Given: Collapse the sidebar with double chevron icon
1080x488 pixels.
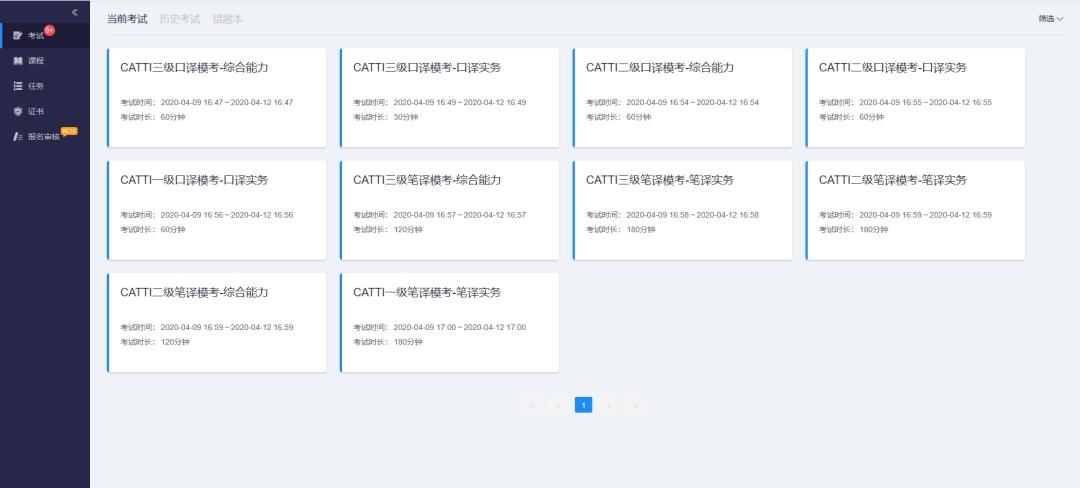Looking at the screenshot, I should [x=74, y=12].
